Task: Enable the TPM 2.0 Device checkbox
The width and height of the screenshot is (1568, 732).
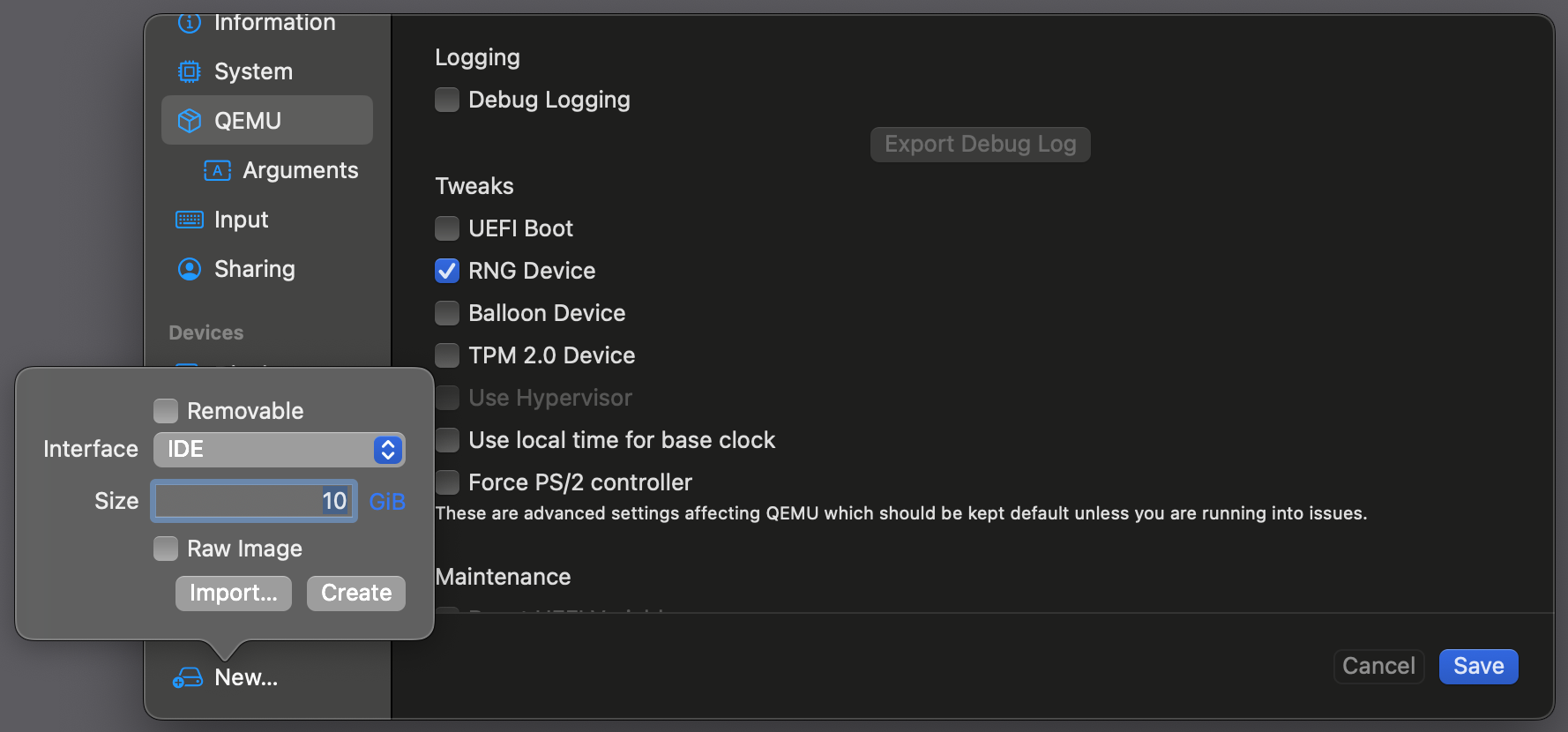Action: tap(447, 355)
